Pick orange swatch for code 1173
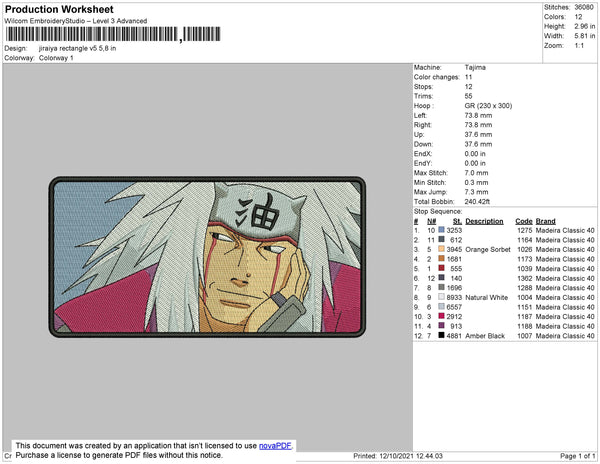Viewport: 600px width, 464px height. point(441,259)
